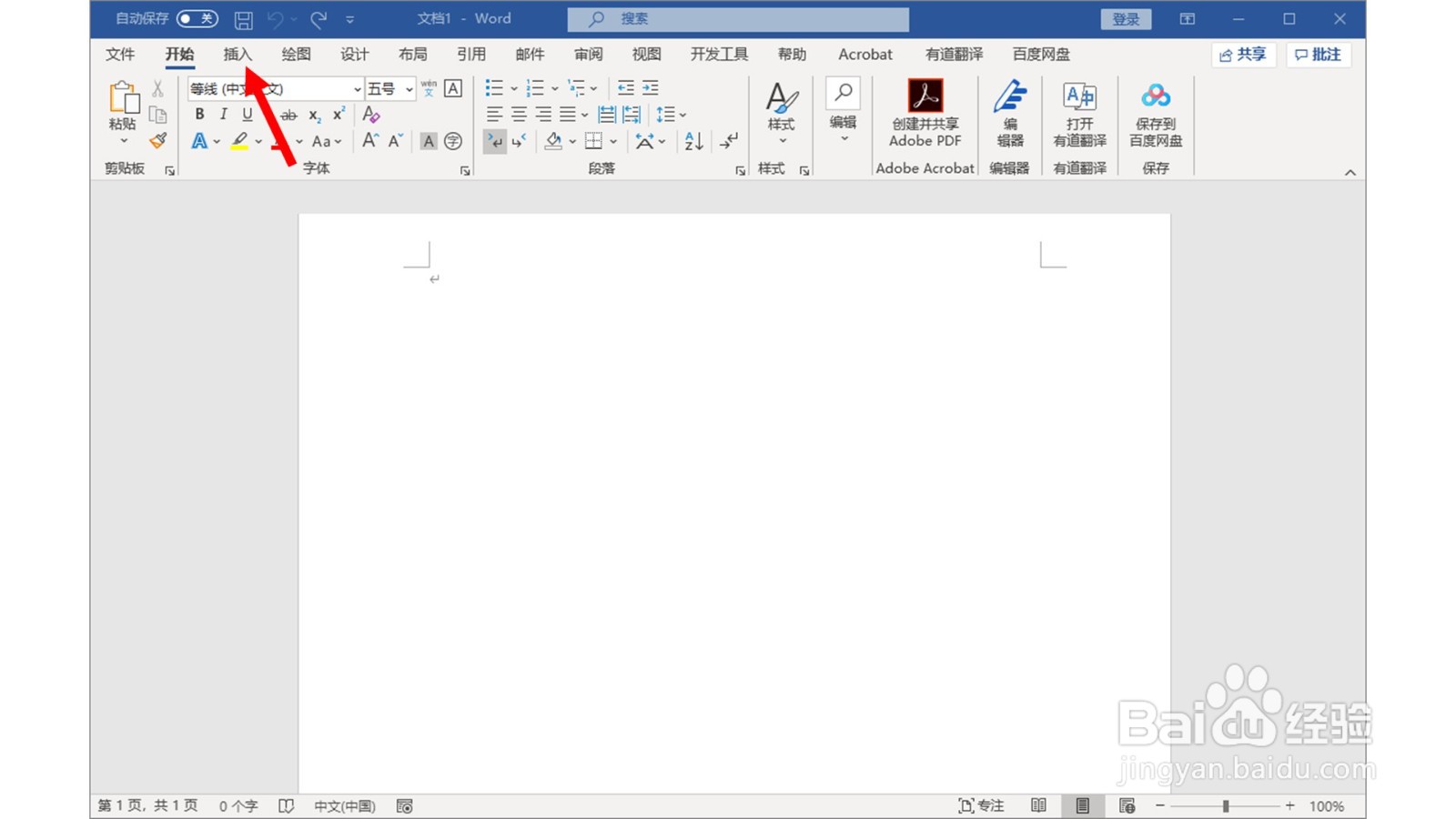Open the 文件 menu
Image resolution: width=1456 pixels, height=819 pixels.
pos(120,55)
